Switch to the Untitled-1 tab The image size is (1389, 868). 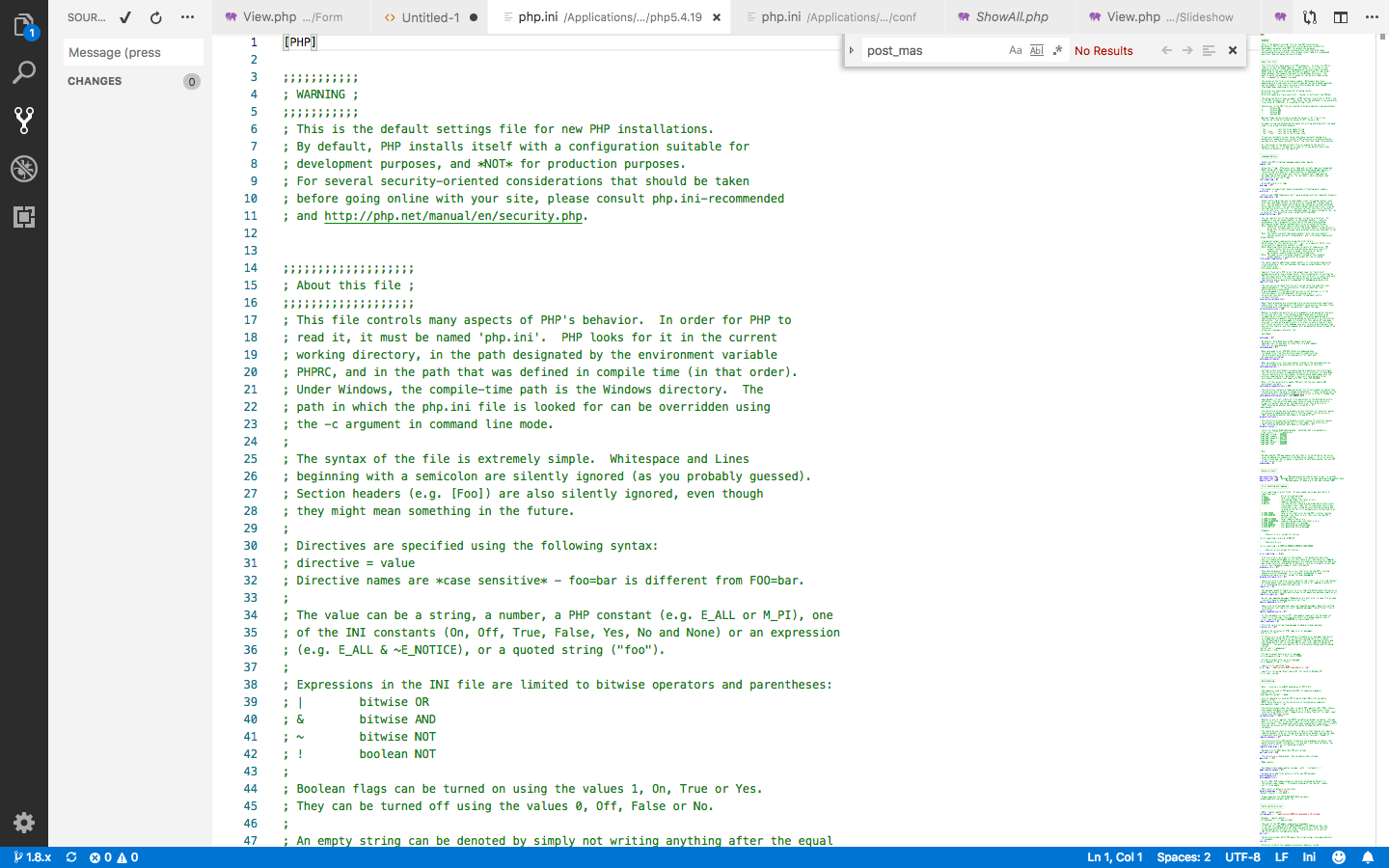coord(430,17)
